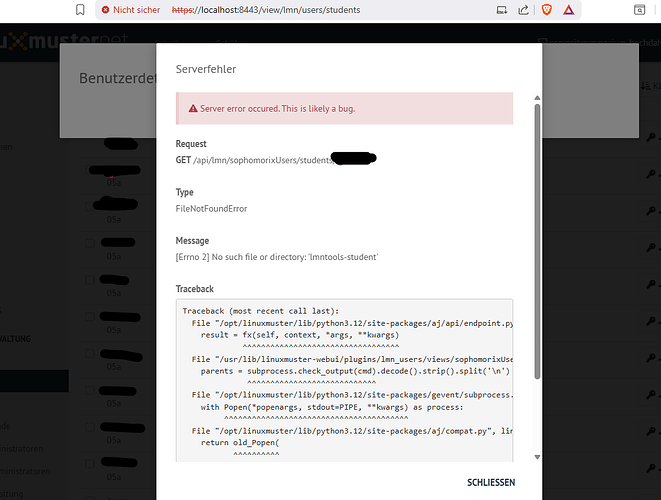Click the 'subprocess.check_output(cmd)' traceback line

pyautogui.click(x=355, y=371)
